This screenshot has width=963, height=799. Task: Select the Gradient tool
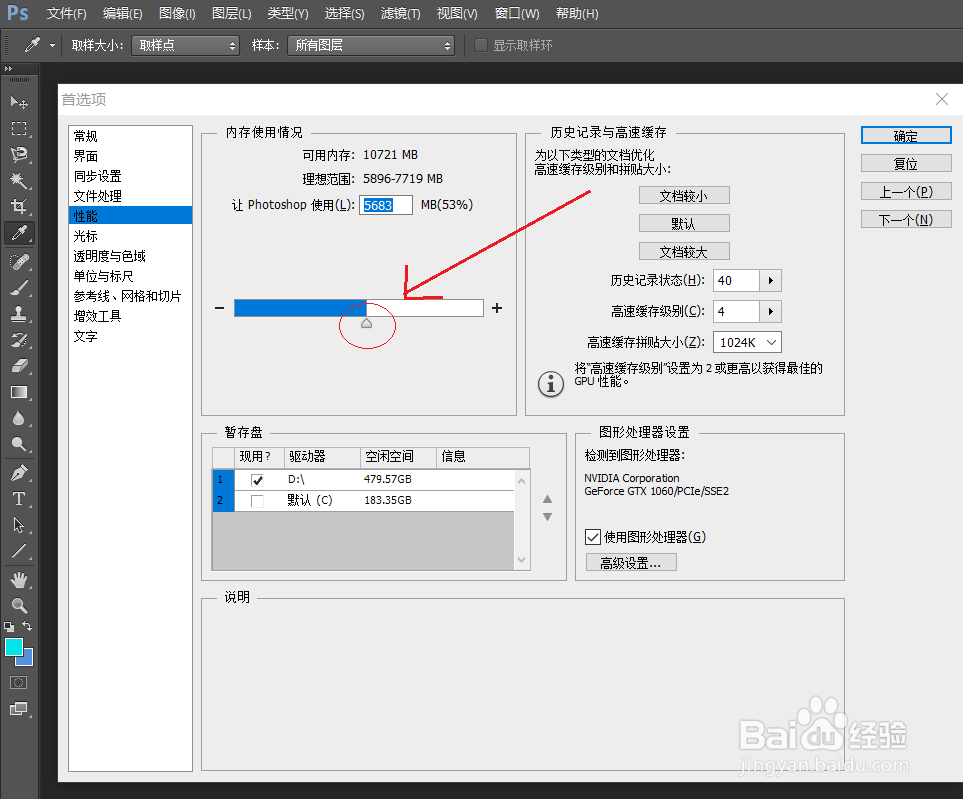click(18, 392)
